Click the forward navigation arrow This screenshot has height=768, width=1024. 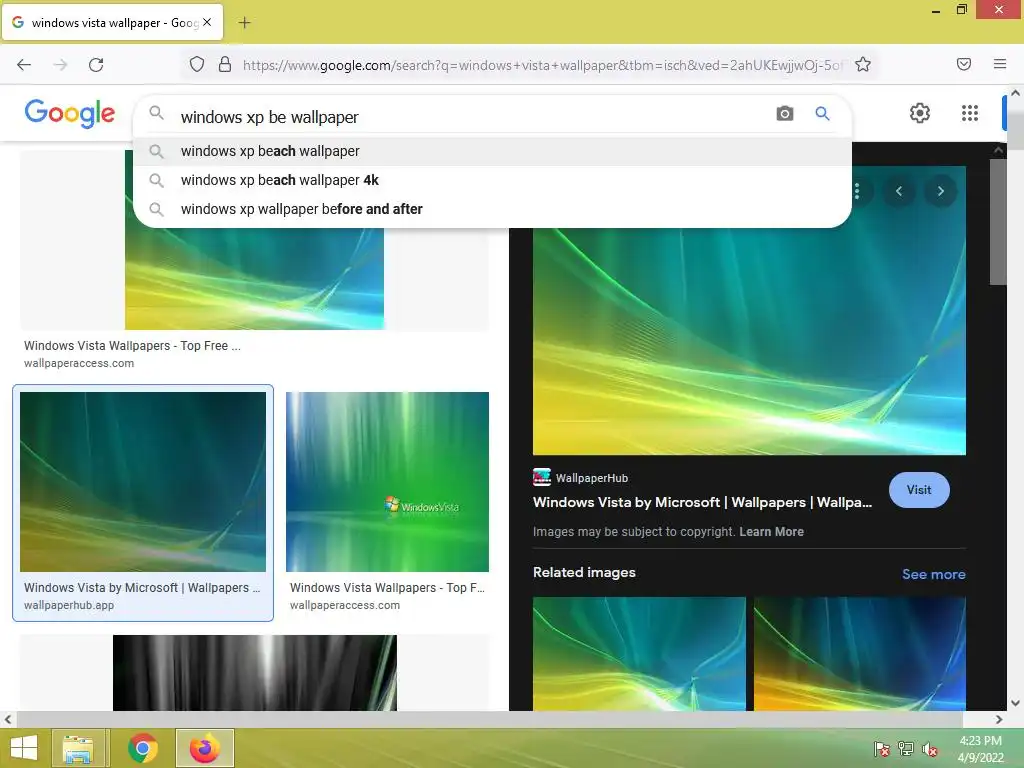pos(60,64)
